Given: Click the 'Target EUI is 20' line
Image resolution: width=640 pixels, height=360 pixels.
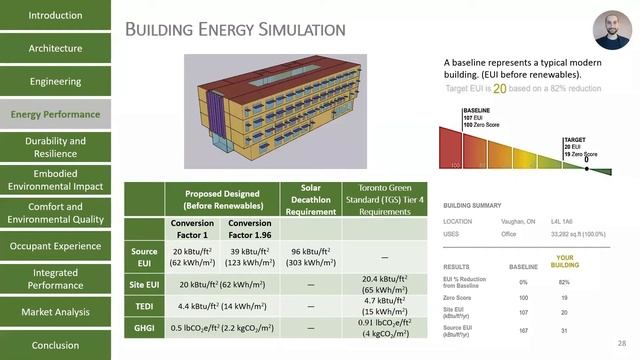Looking at the screenshot, I should tap(523, 88).
